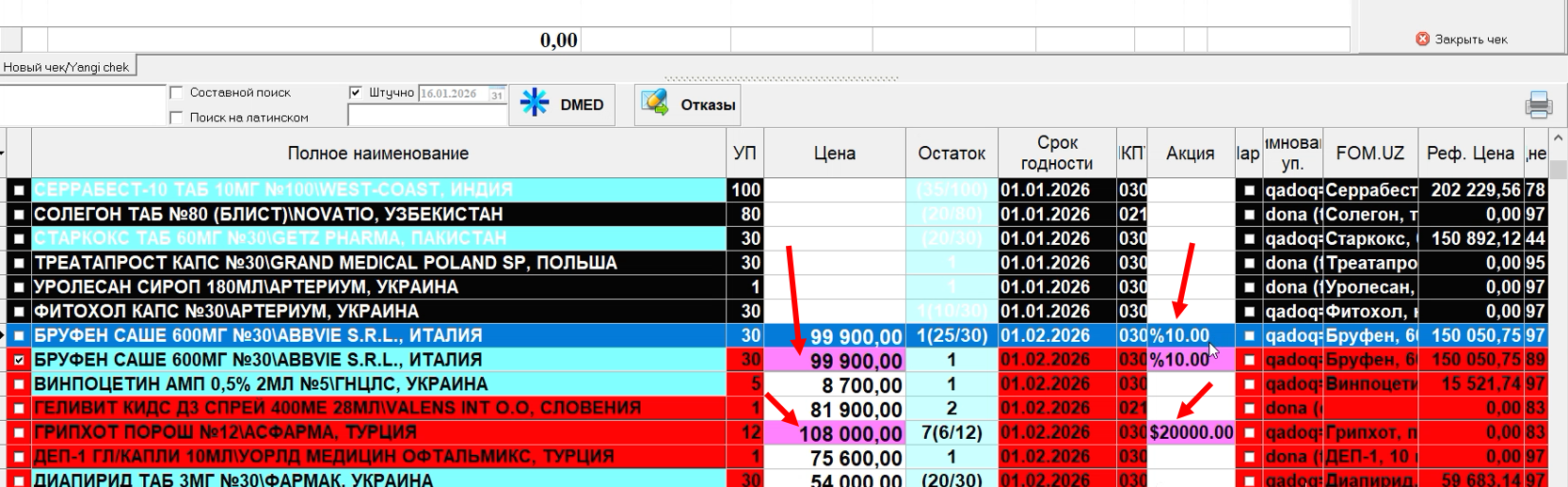Tick the left checkbox of Геливит Кидс row

point(19,409)
